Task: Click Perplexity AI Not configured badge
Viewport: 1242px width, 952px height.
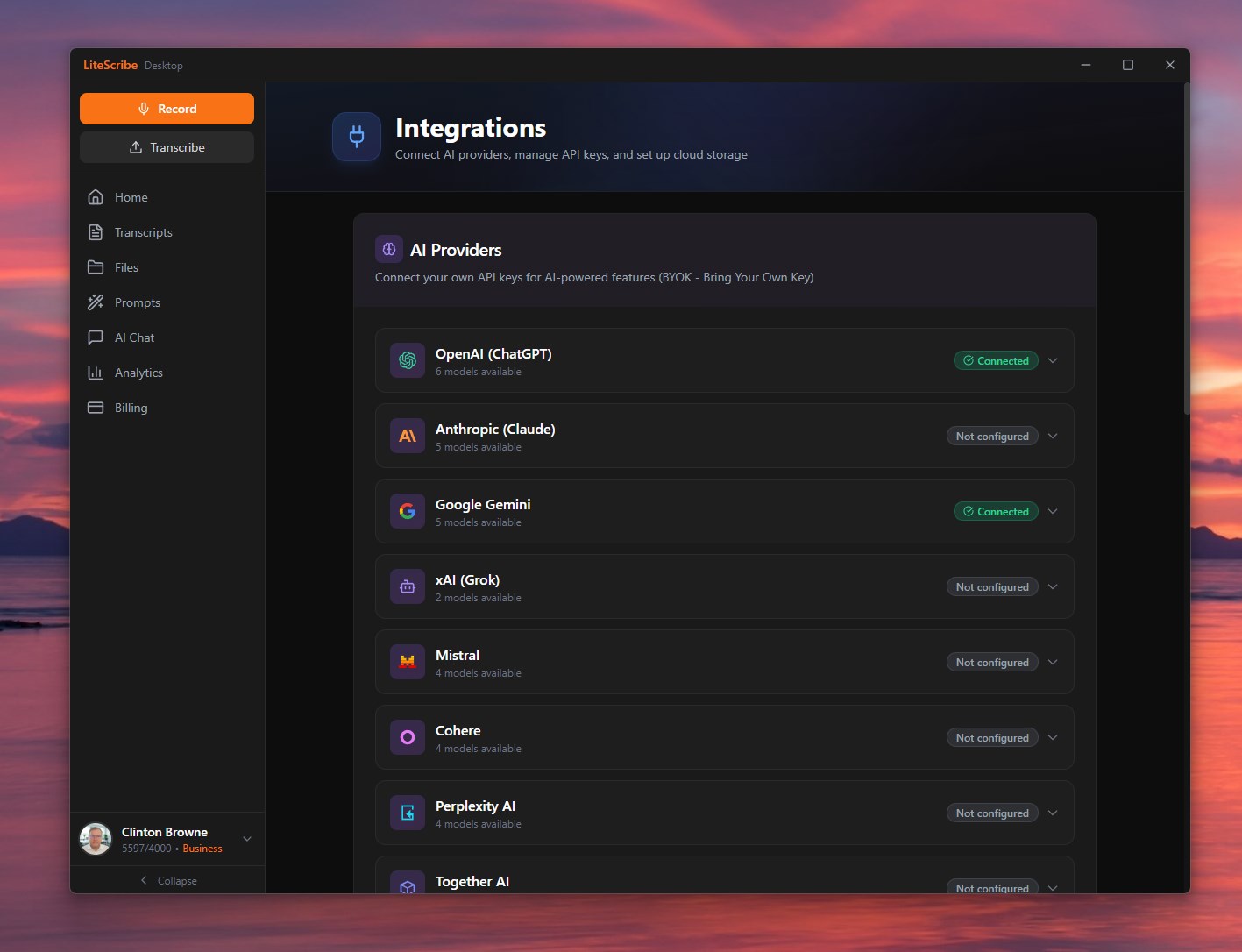Action: pyautogui.click(x=992, y=813)
